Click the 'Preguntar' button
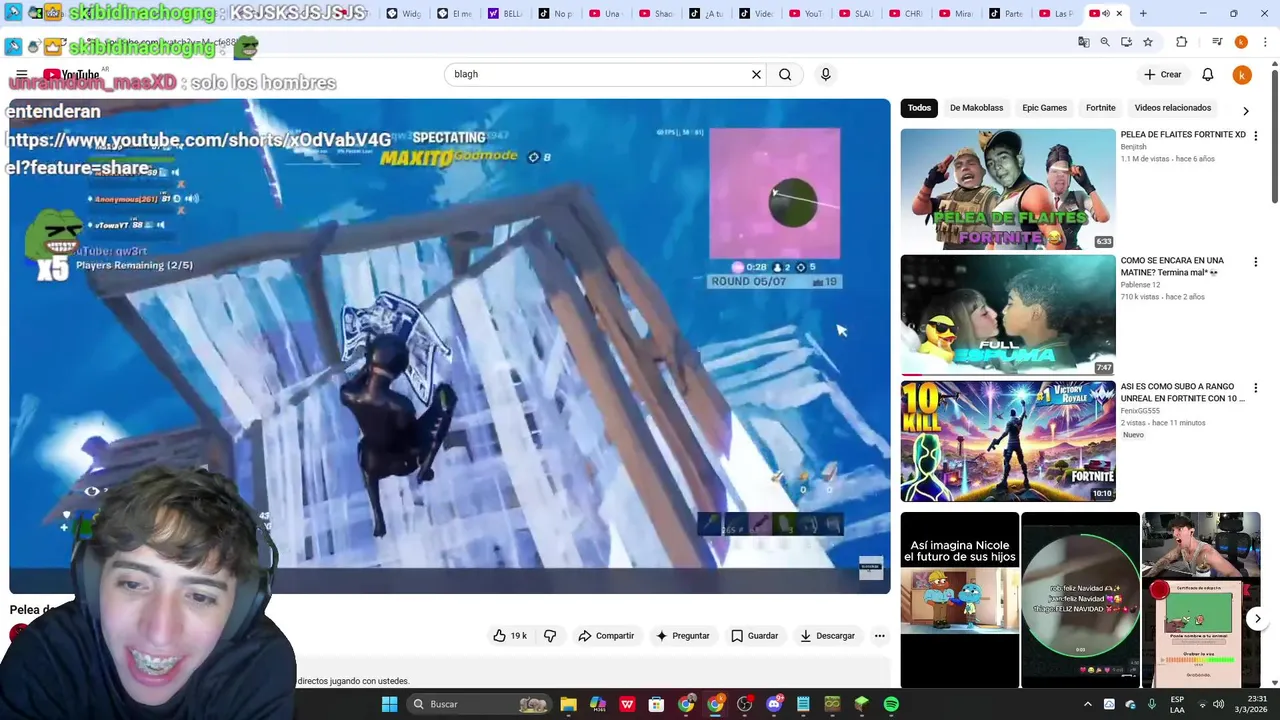 coord(682,636)
